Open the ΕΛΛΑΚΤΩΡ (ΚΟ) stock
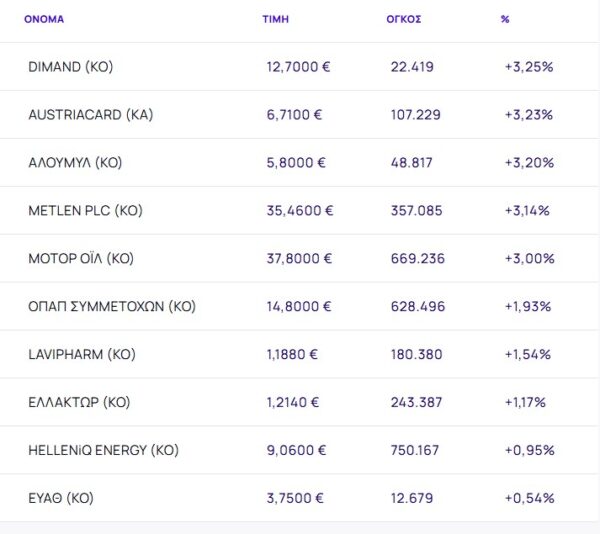600x534 pixels. click(79, 403)
